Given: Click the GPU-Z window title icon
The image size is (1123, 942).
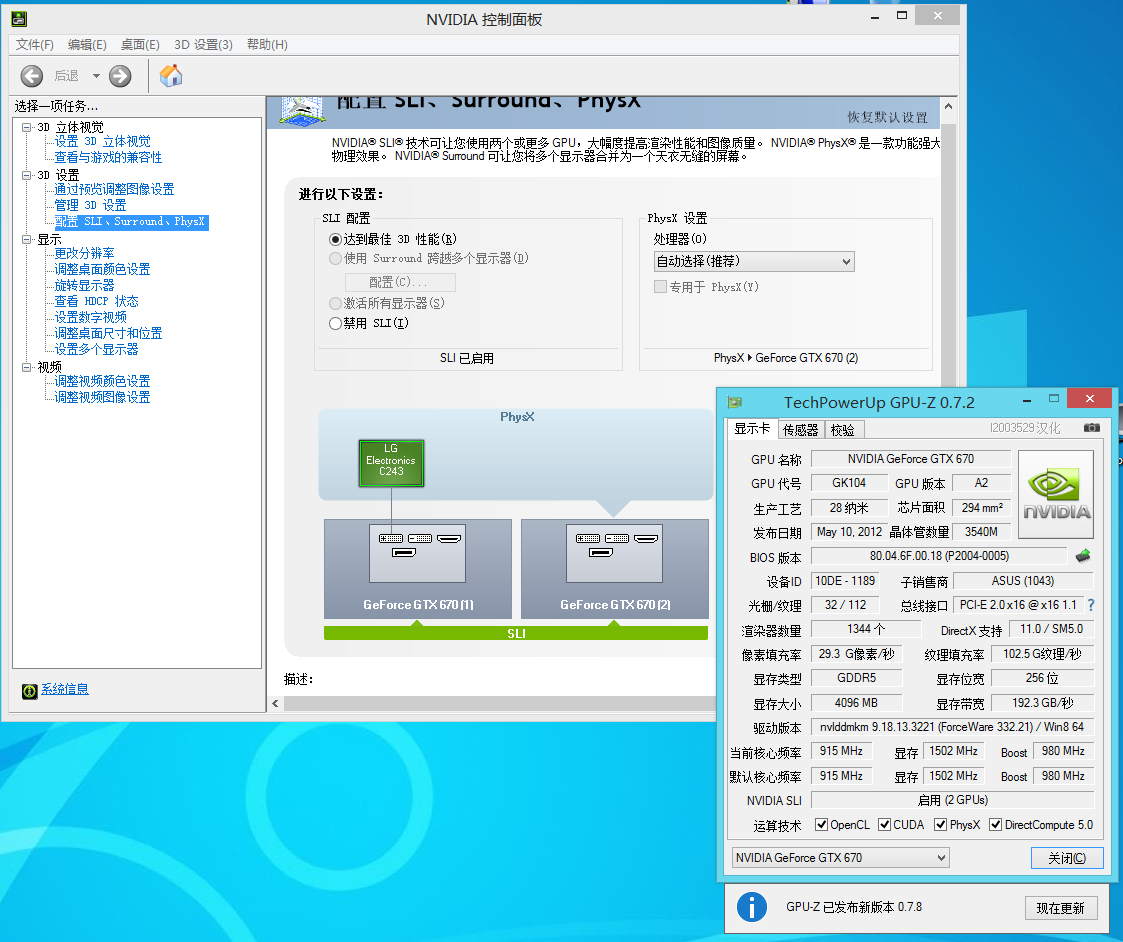Looking at the screenshot, I should click(735, 403).
